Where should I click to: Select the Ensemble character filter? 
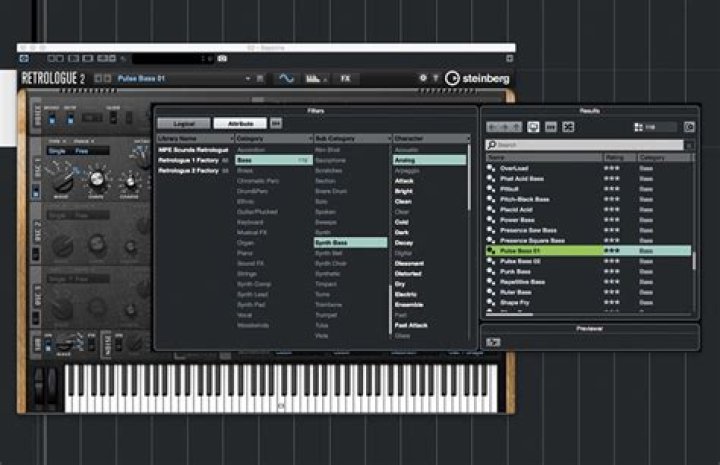click(409, 304)
